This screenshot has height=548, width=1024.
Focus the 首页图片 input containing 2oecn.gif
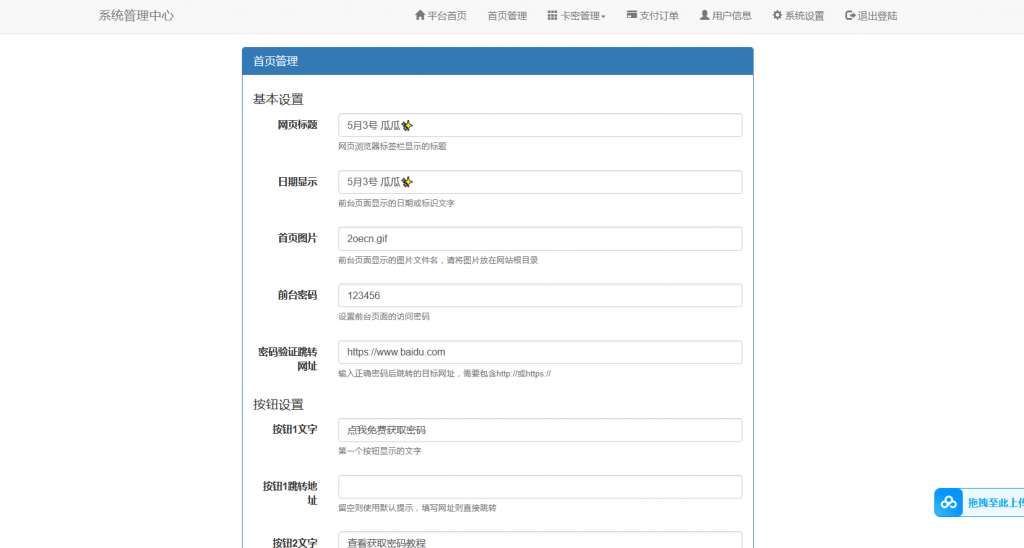pos(540,239)
